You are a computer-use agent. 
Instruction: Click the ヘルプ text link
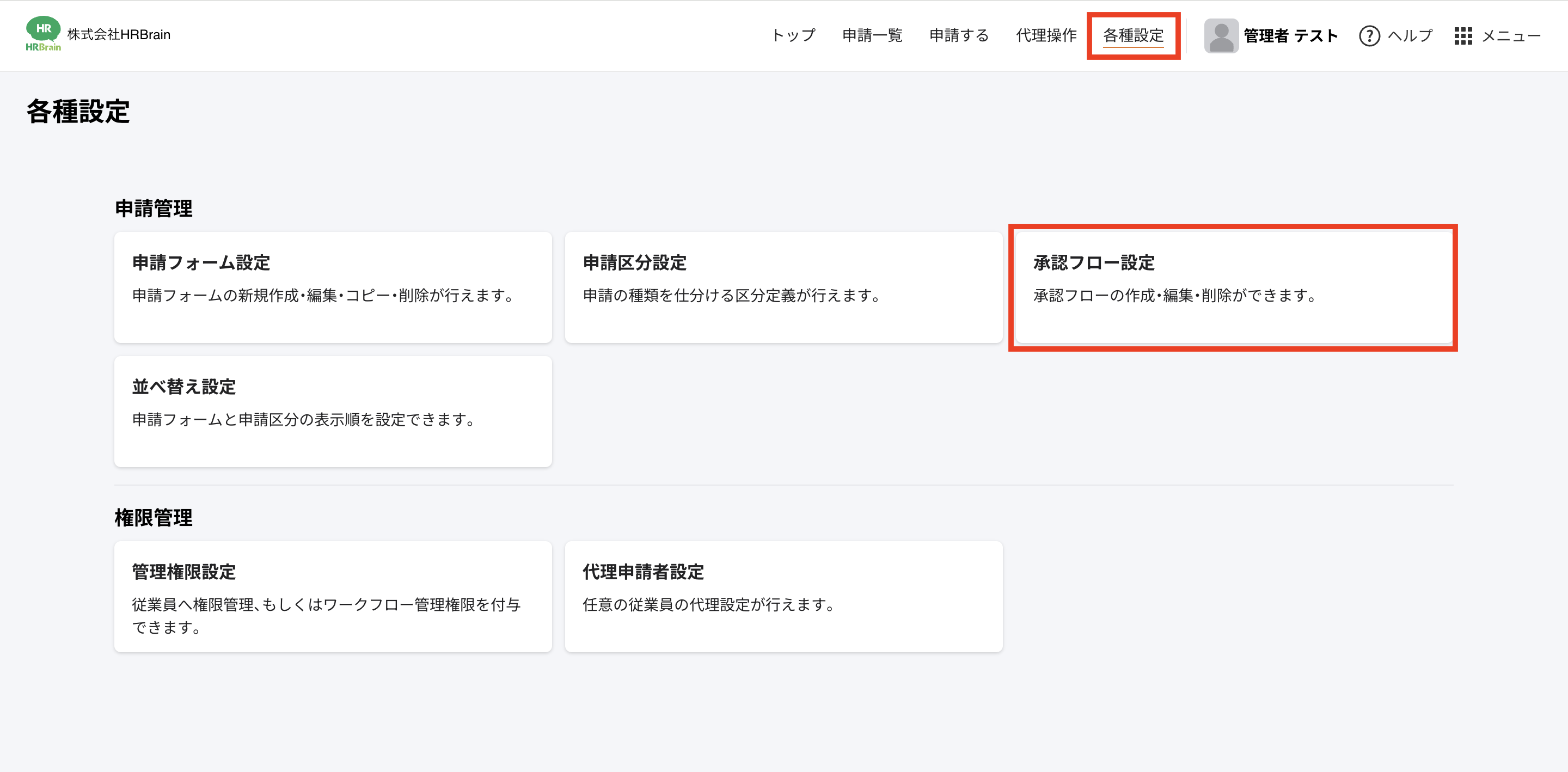coord(1410,36)
